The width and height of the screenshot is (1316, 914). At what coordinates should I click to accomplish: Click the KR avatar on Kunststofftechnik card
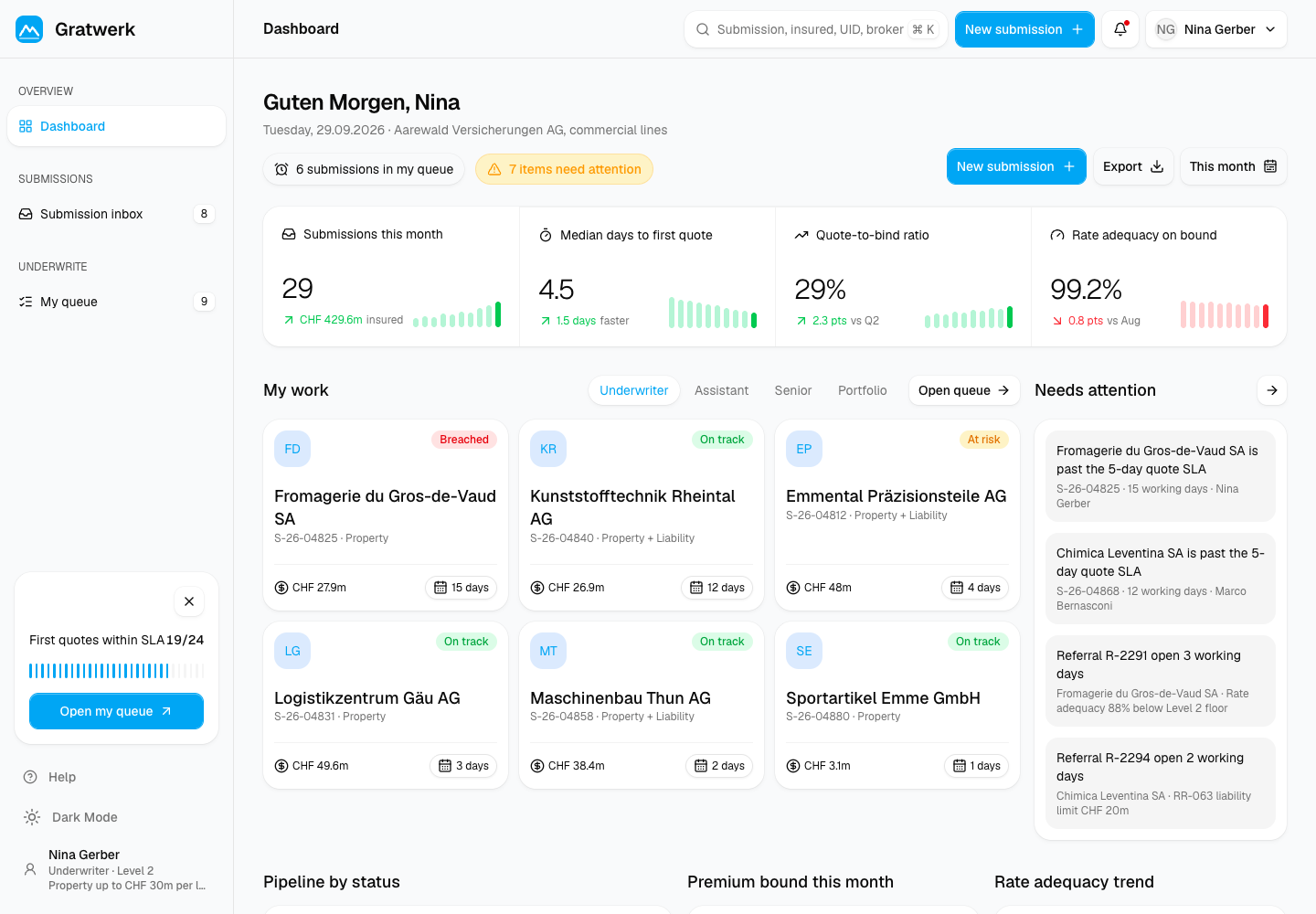click(548, 449)
